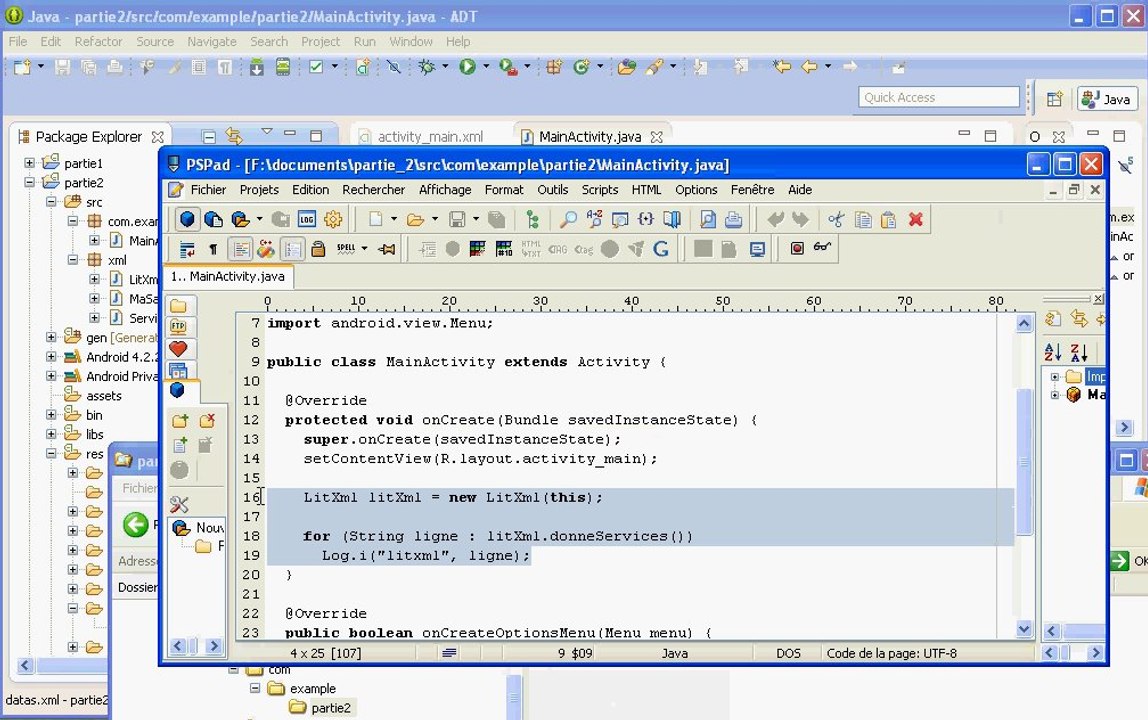Toggle the pin window icon in PSPad
1148x720 pixels.
click(x=387, y=249)
